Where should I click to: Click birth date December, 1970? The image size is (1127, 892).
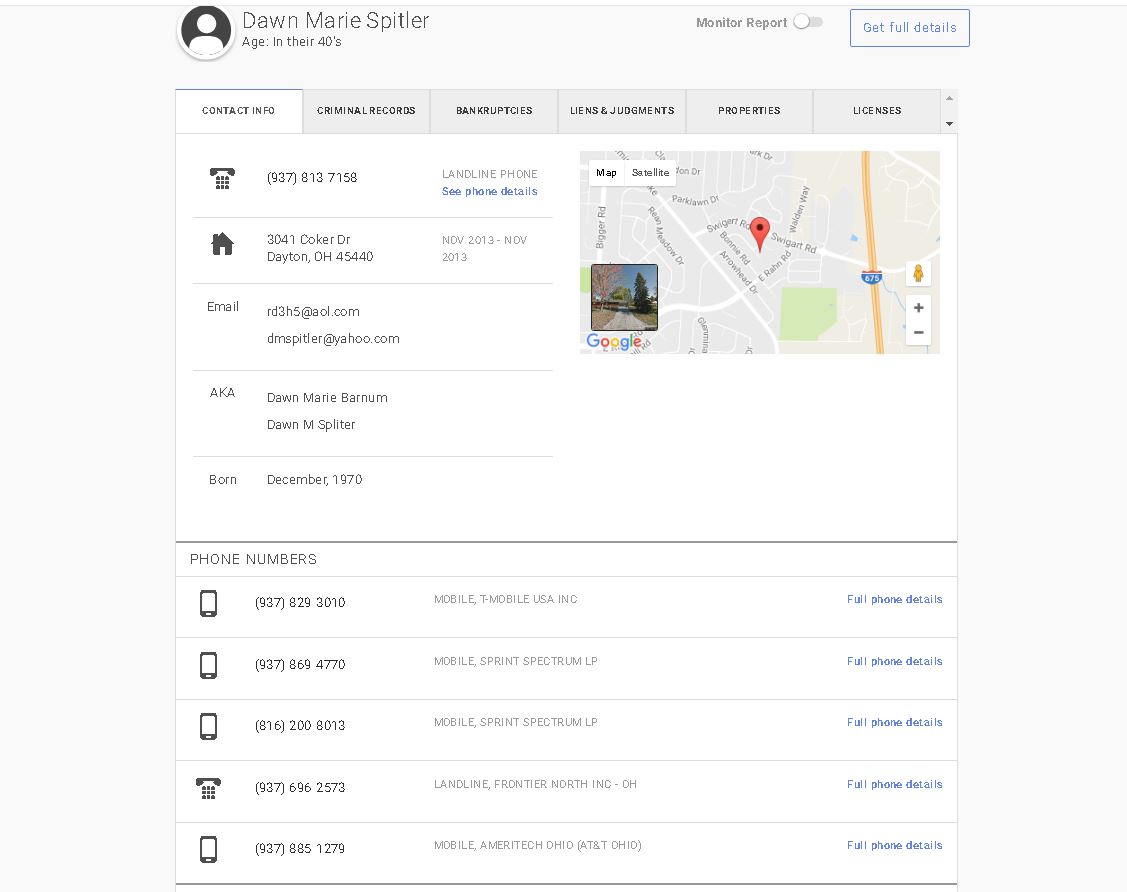coord(314,479)
